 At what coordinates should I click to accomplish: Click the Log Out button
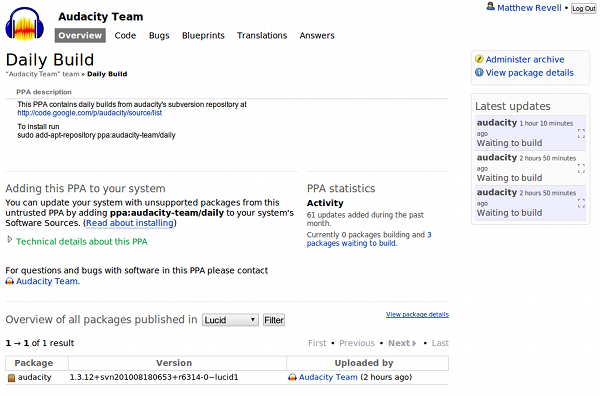click(x=584, y=8)
